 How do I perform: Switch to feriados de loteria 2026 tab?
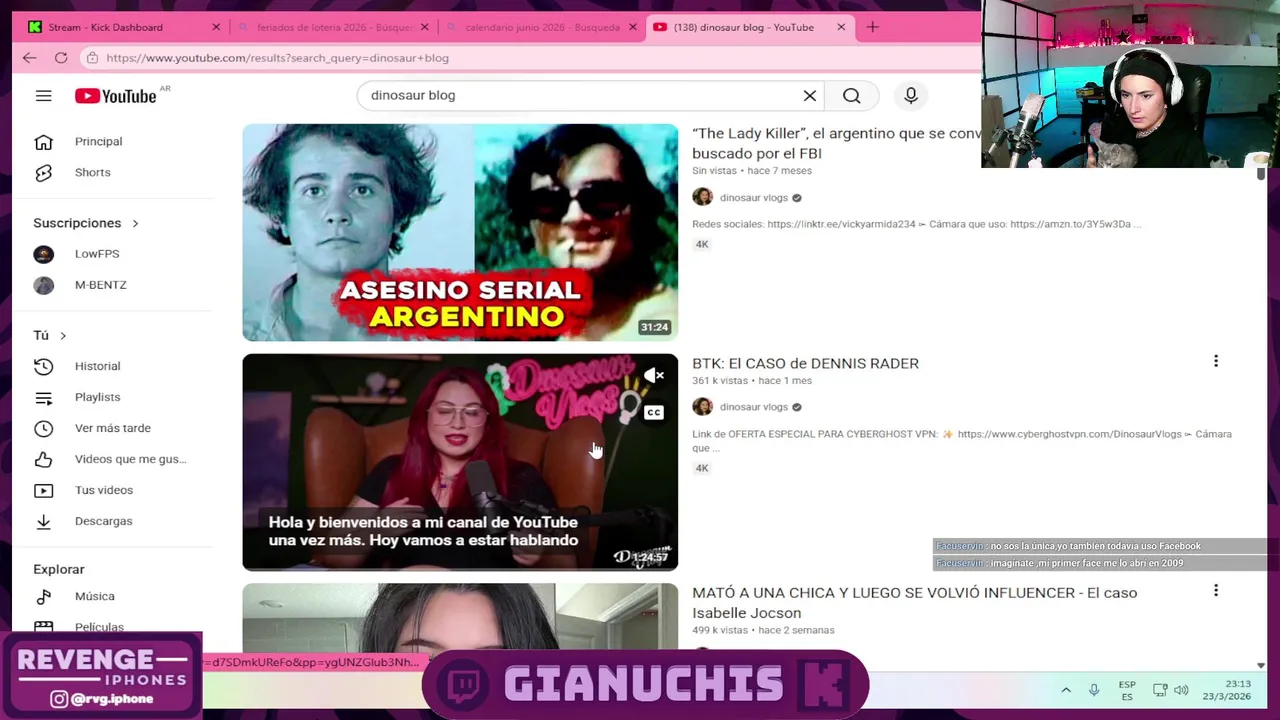(334, 27)
